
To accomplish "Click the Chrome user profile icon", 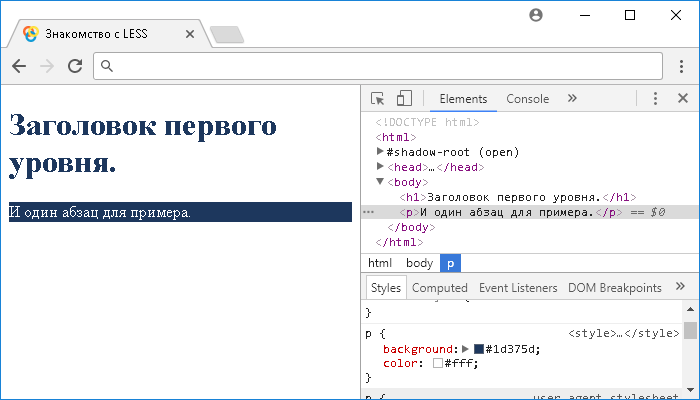I will [x=536, y=15].
